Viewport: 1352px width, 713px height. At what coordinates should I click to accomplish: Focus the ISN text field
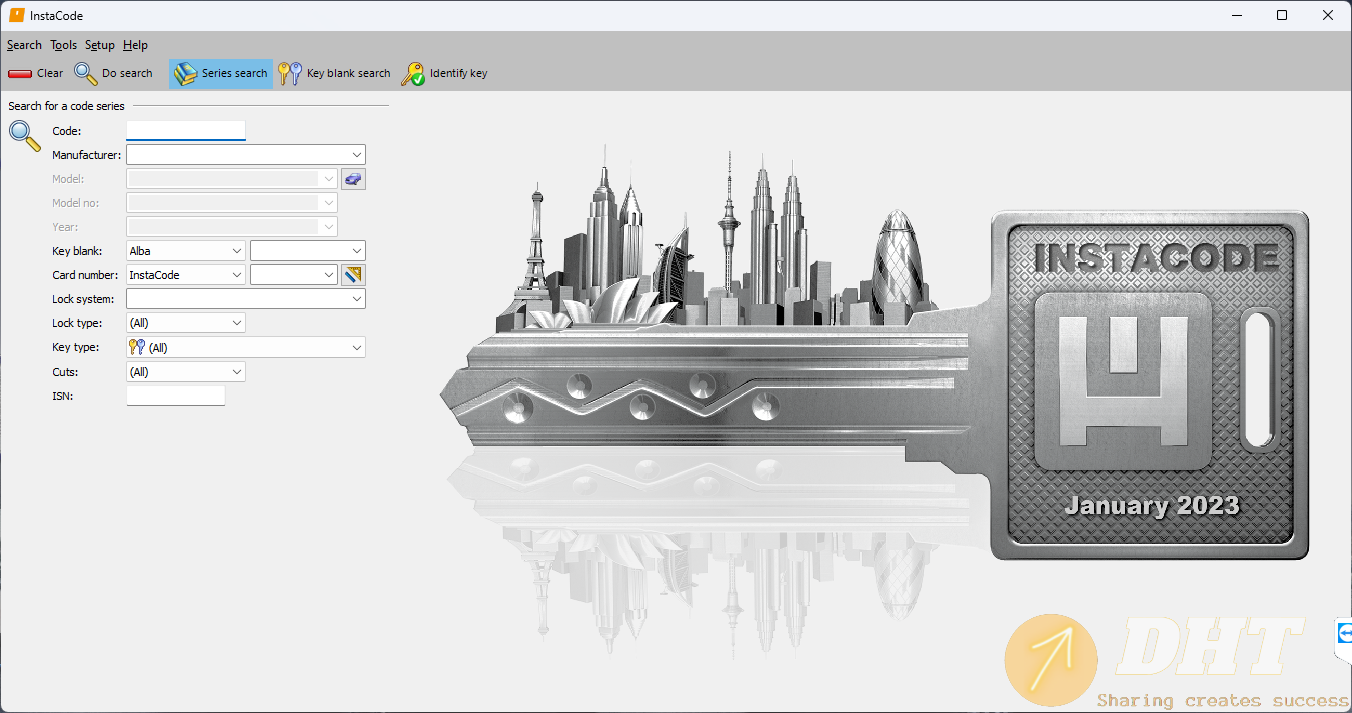[x=175, y=396]
